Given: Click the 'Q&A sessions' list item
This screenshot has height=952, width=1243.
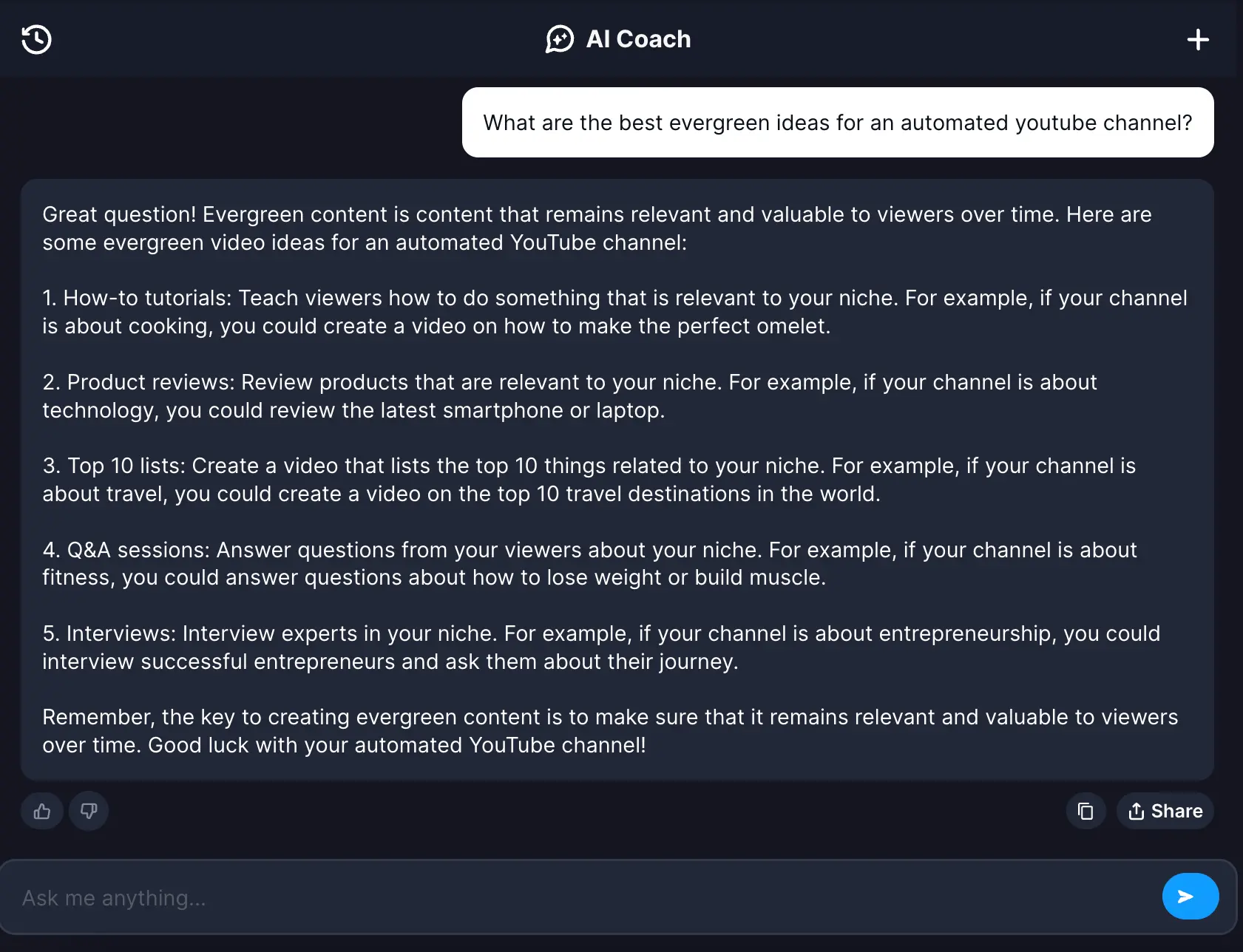Looking at the screenshot, I should [x=589, y=563].
